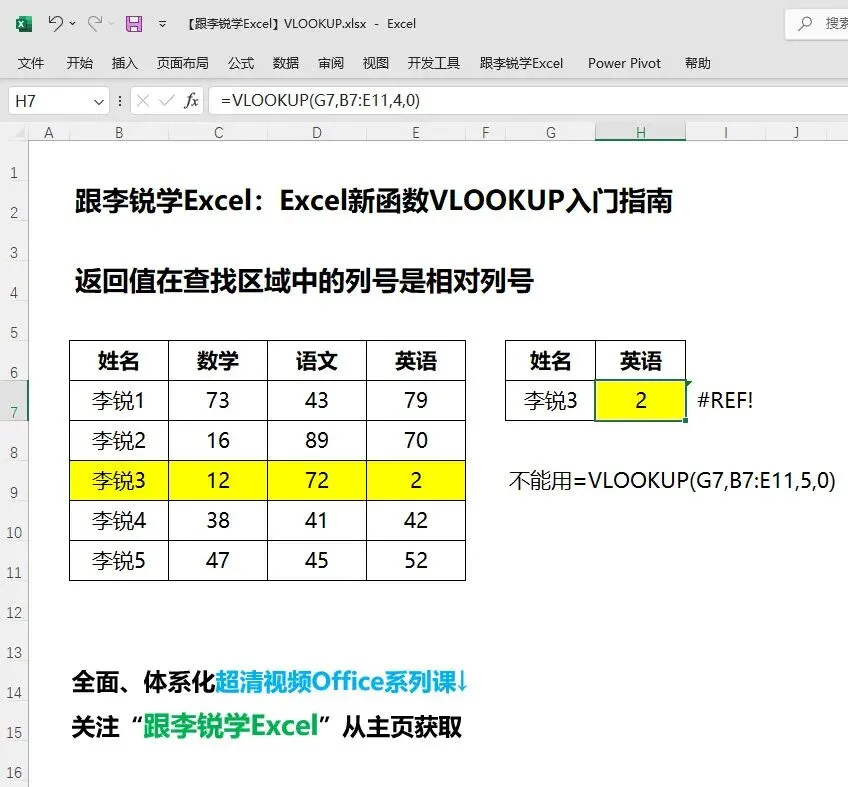Click text 不能用=VLOOKUP(G7,B7:E11,5,0)
This screenshot has height=787, width=848.
coord(672,481)
